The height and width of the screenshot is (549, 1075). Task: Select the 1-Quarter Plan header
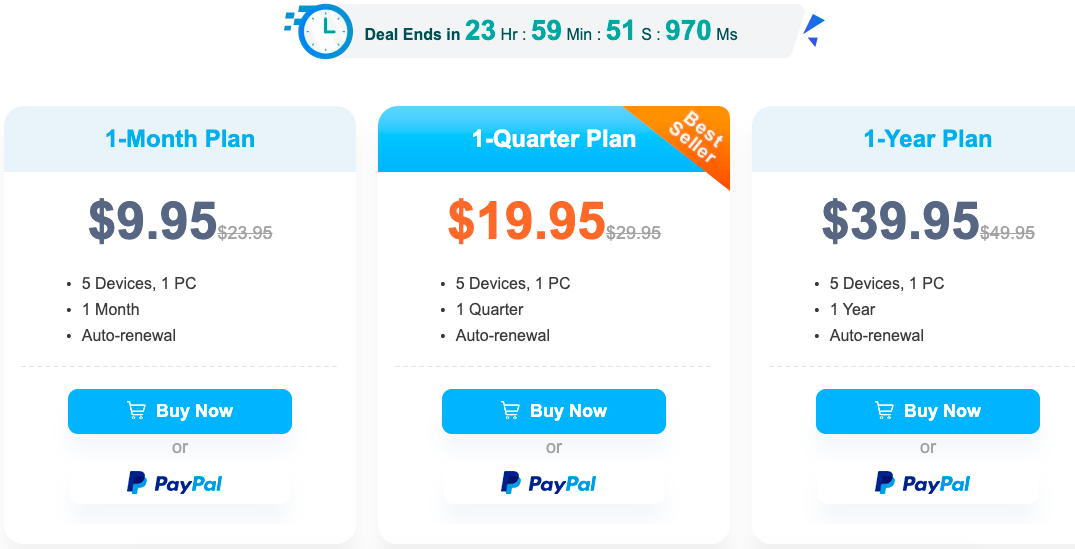[x=554, y=139]
